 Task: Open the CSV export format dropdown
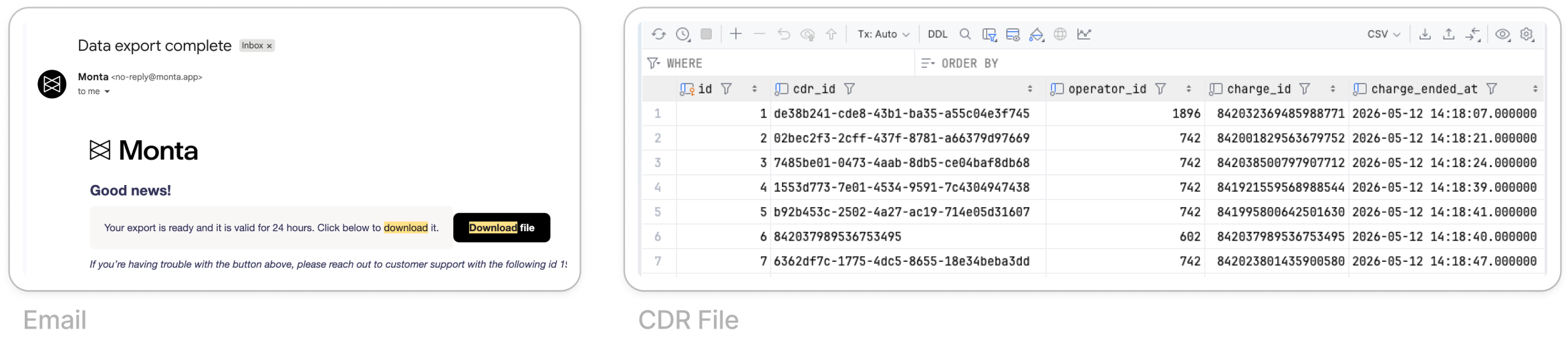click(x=1383, y=34)
